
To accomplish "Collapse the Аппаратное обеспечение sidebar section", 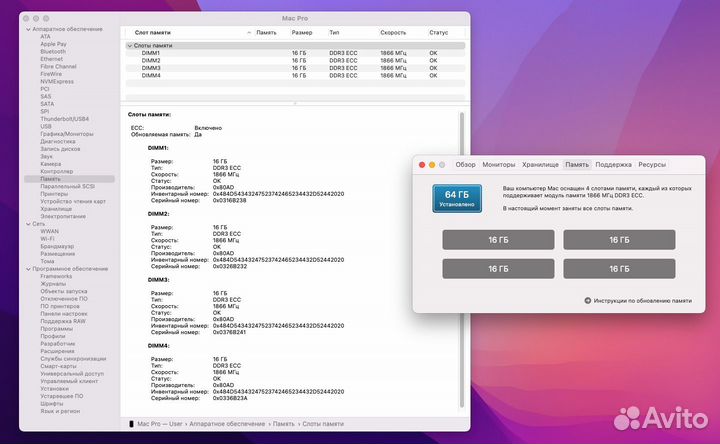I will pyautogui.click(x=28, y=29).
